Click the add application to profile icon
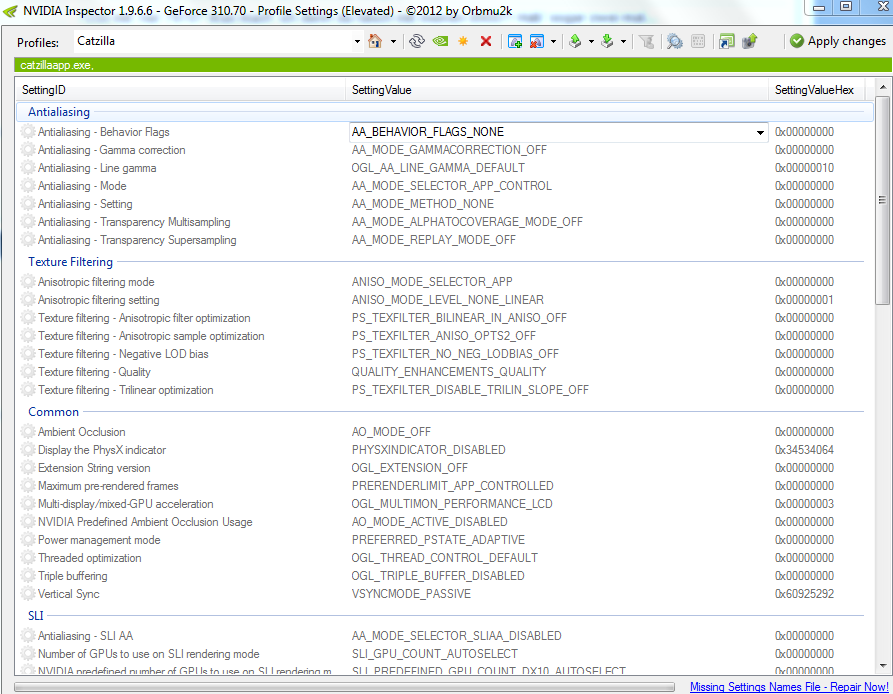 pos(515,41)
